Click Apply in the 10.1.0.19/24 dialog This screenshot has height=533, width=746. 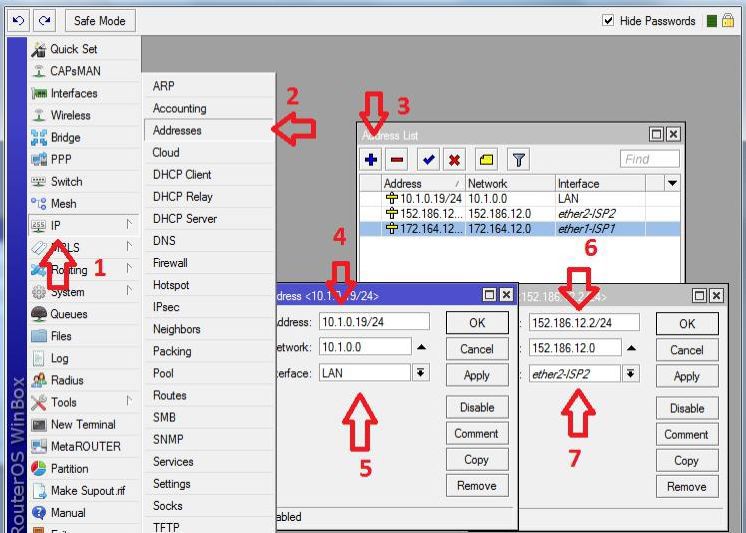(477, 375)
